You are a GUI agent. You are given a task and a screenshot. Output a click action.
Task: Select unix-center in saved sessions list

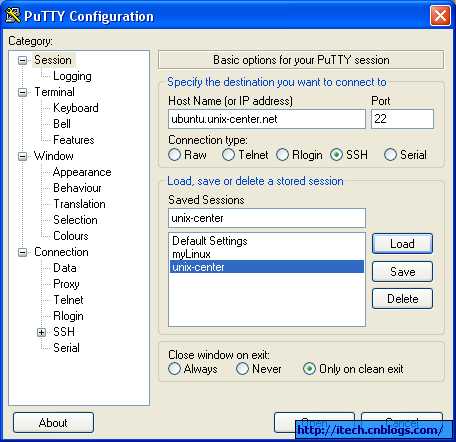click(267, 267)
